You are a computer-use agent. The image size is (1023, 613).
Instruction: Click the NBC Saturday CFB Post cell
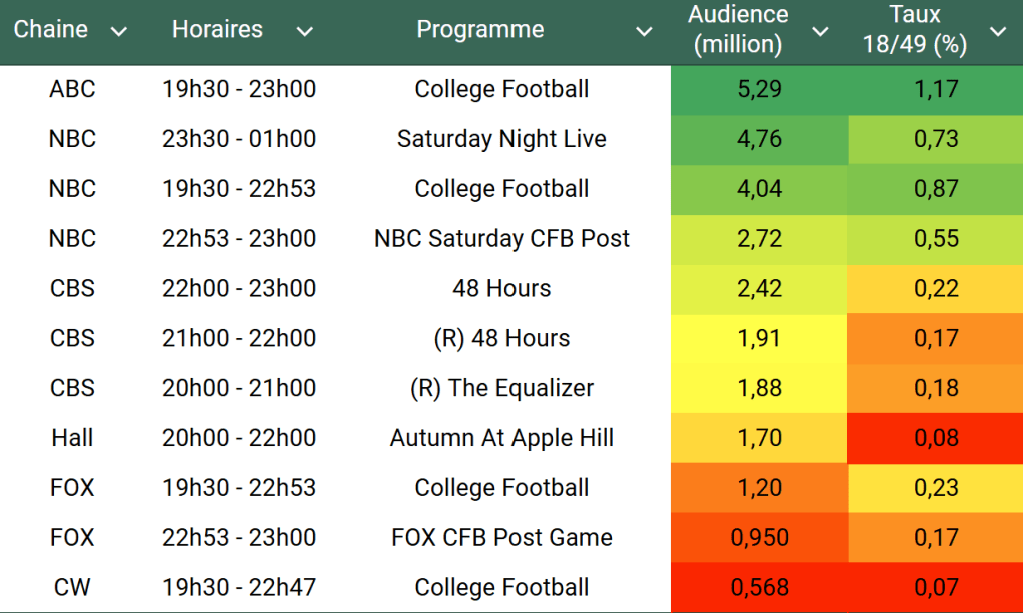501,239
